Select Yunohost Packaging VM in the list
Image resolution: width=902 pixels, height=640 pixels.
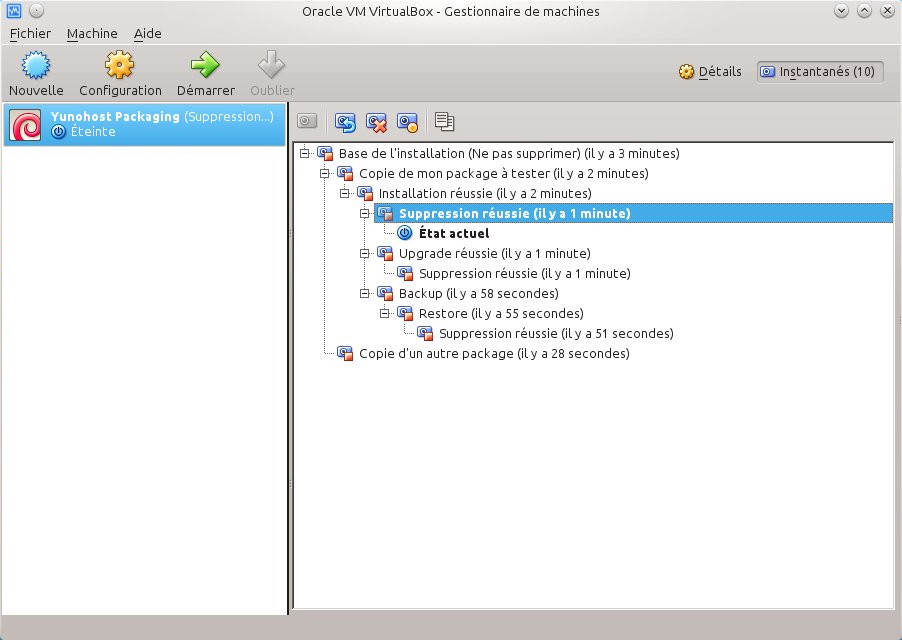click(x=145, y=124)
